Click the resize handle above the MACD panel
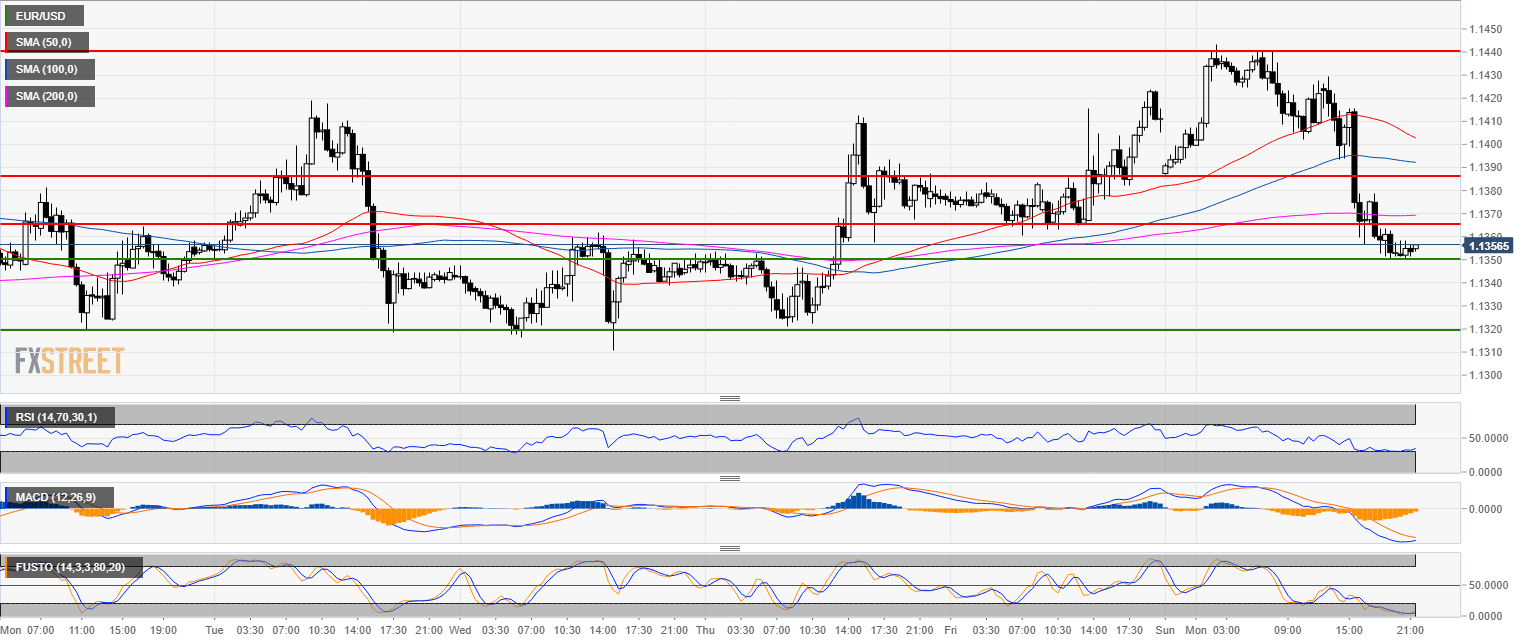 pyautogui.click(x=729, y=478)
